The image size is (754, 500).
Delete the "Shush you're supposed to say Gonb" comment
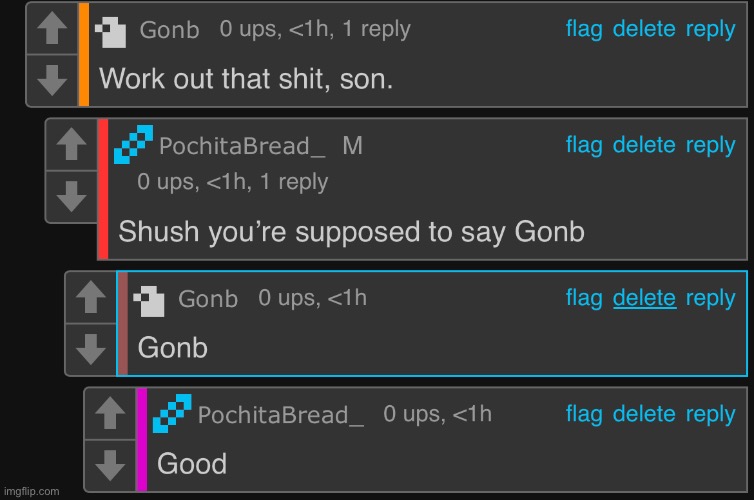[x=644, y=145]
